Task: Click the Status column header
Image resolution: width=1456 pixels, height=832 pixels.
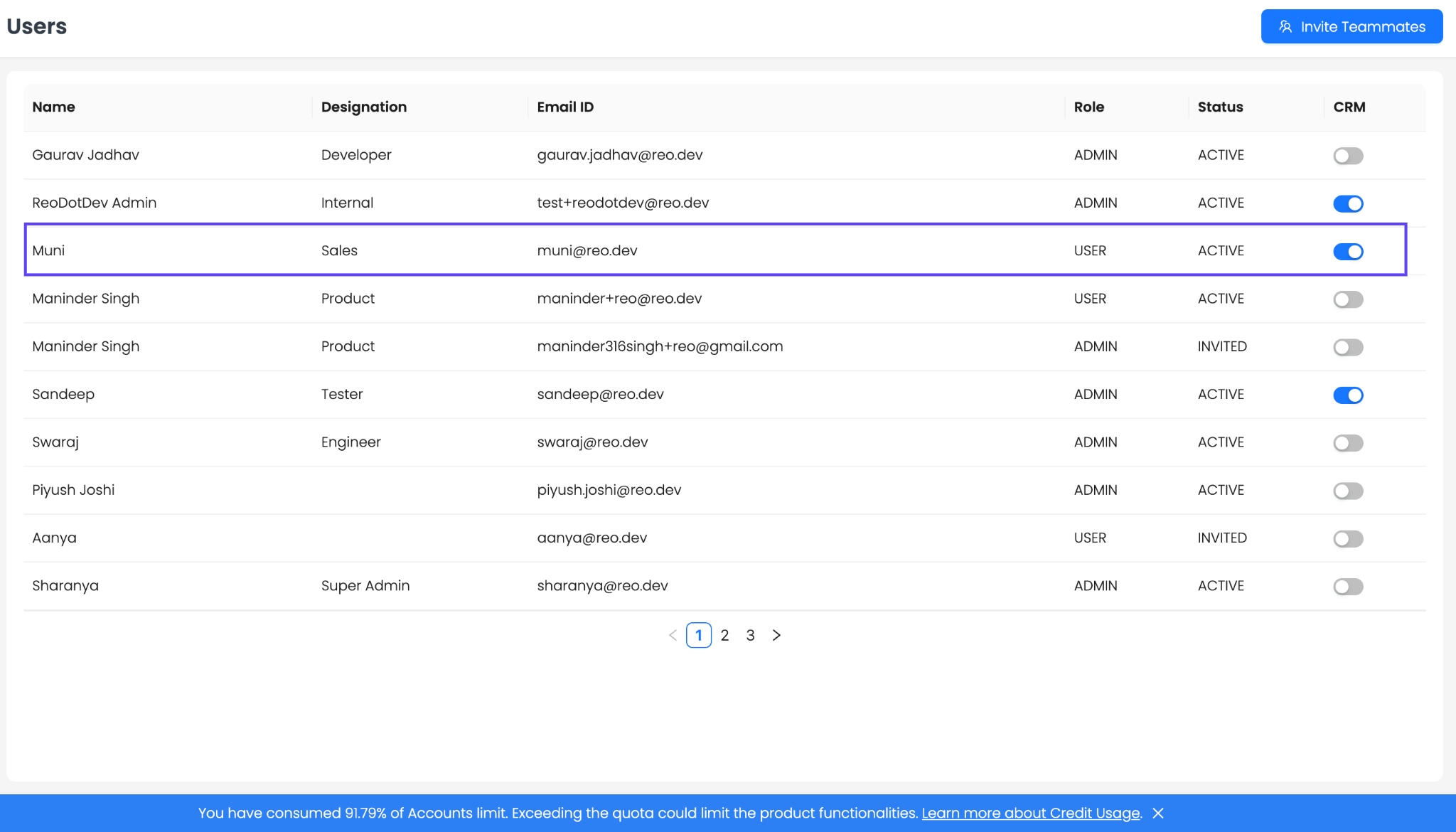Action: pyautogui.click(x=1220, y=107)
